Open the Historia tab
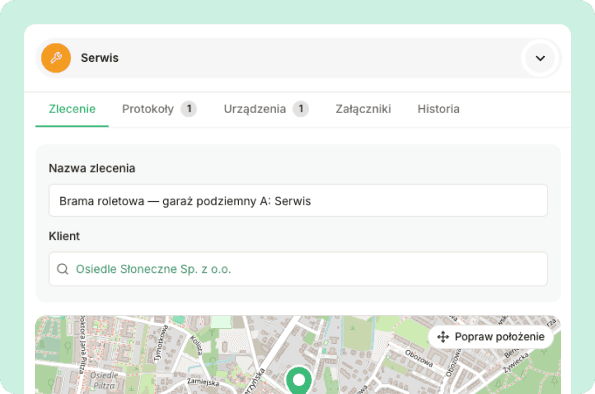Screen dimensions: 595x394 438,109
